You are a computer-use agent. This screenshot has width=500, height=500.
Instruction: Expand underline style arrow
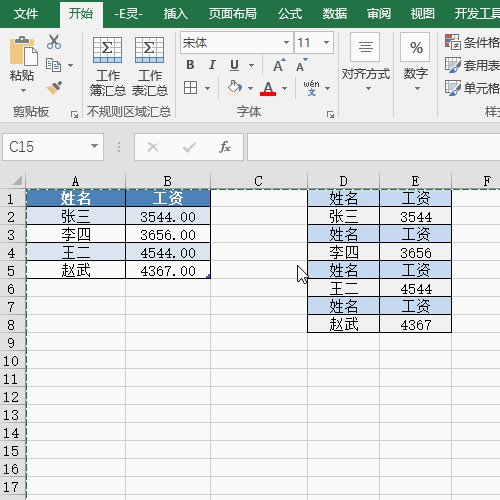coord(252,65)
